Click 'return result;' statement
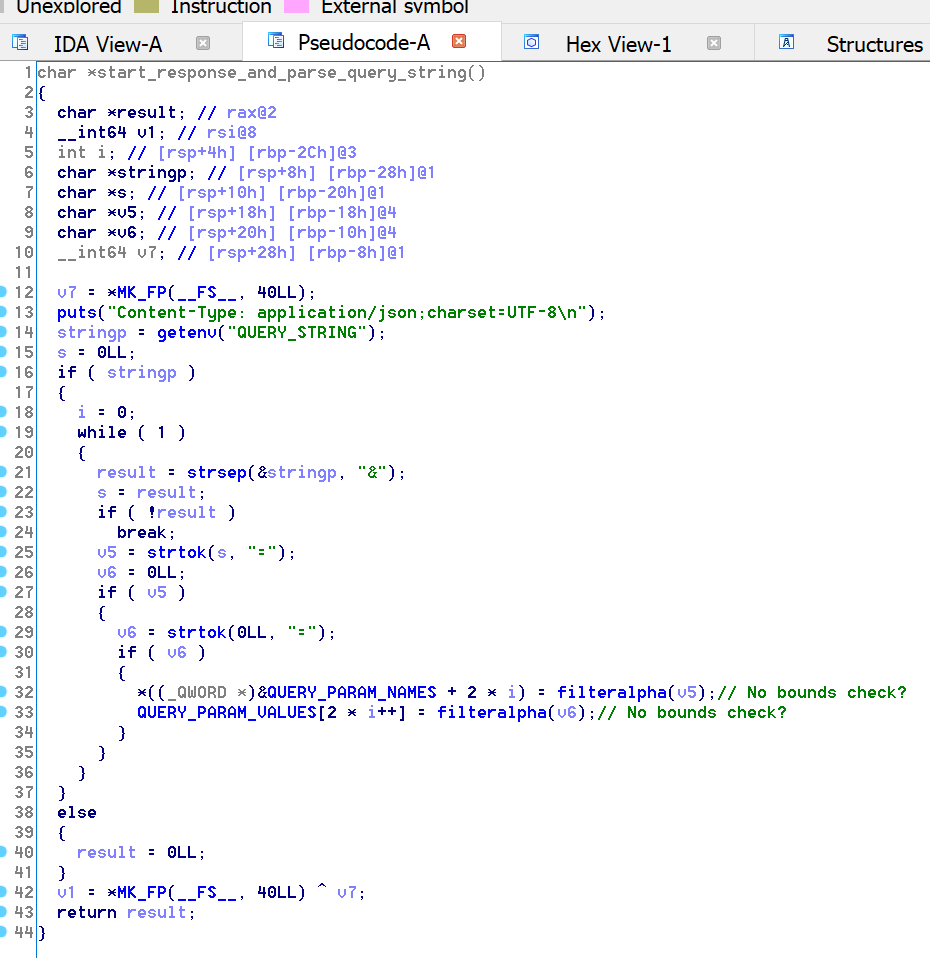Screen dimensions: 930x958 pyautogui.click(x=126, y=913)
